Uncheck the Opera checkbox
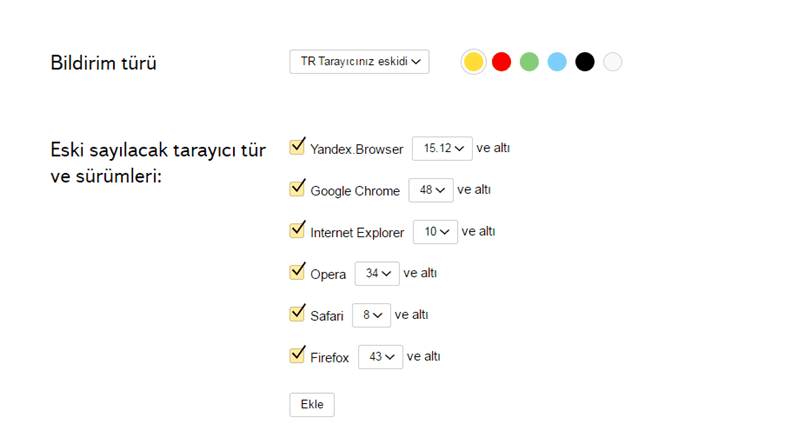This screenshot has width=790, height=430. [x=297, y=272]
